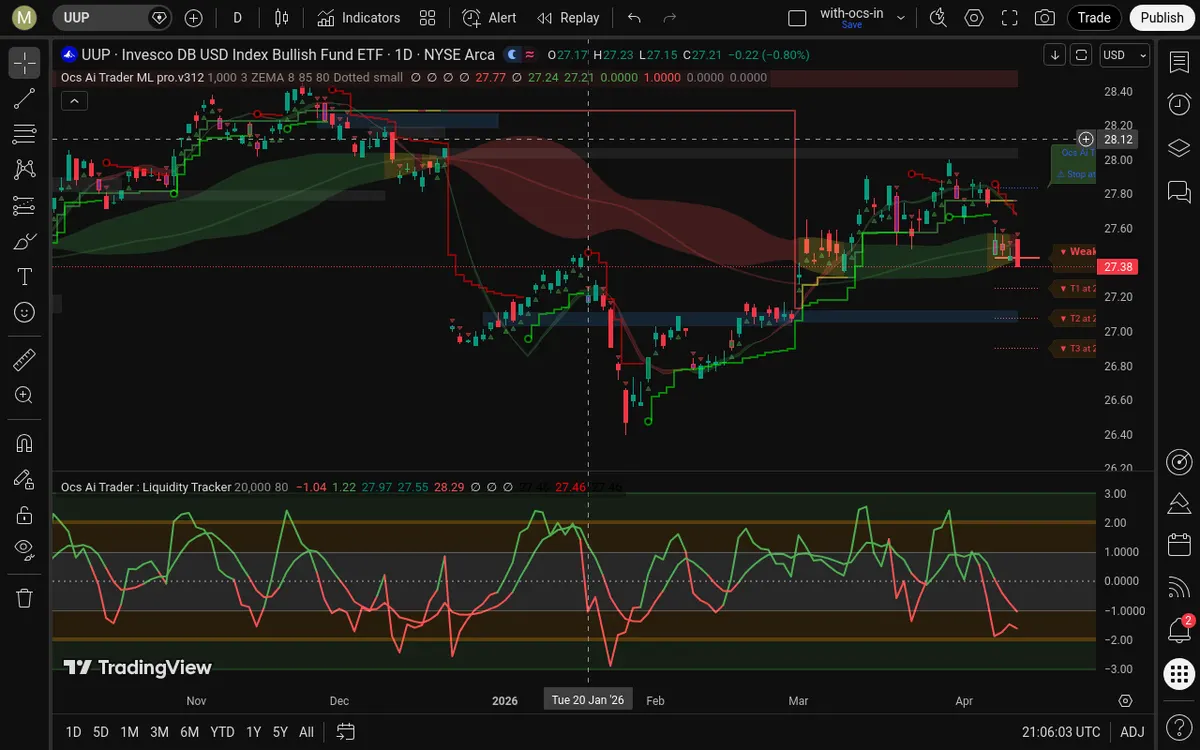Open the watchlist panel icon
1200x750 pixels.
(1179, 62)
